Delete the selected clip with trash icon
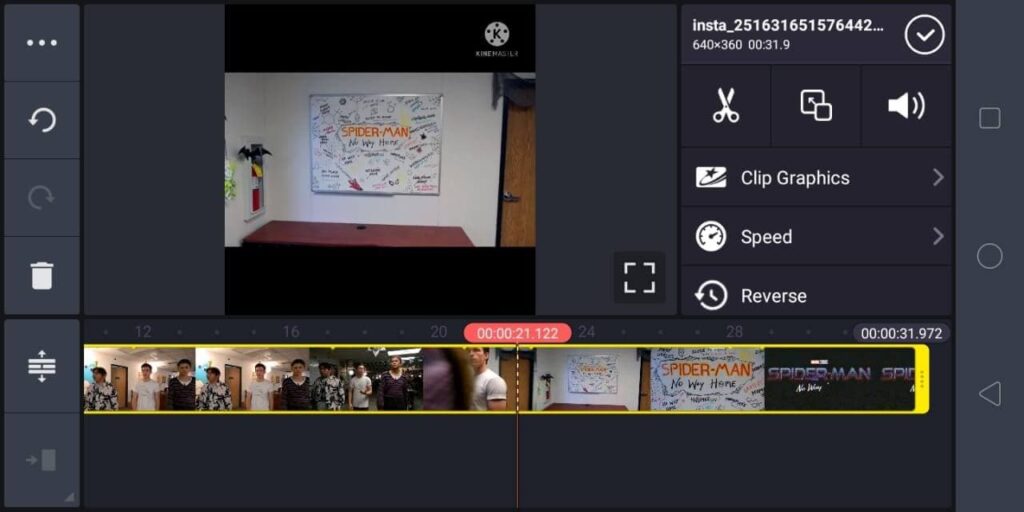The image size is (1024, 512). [x=42, y=275]
